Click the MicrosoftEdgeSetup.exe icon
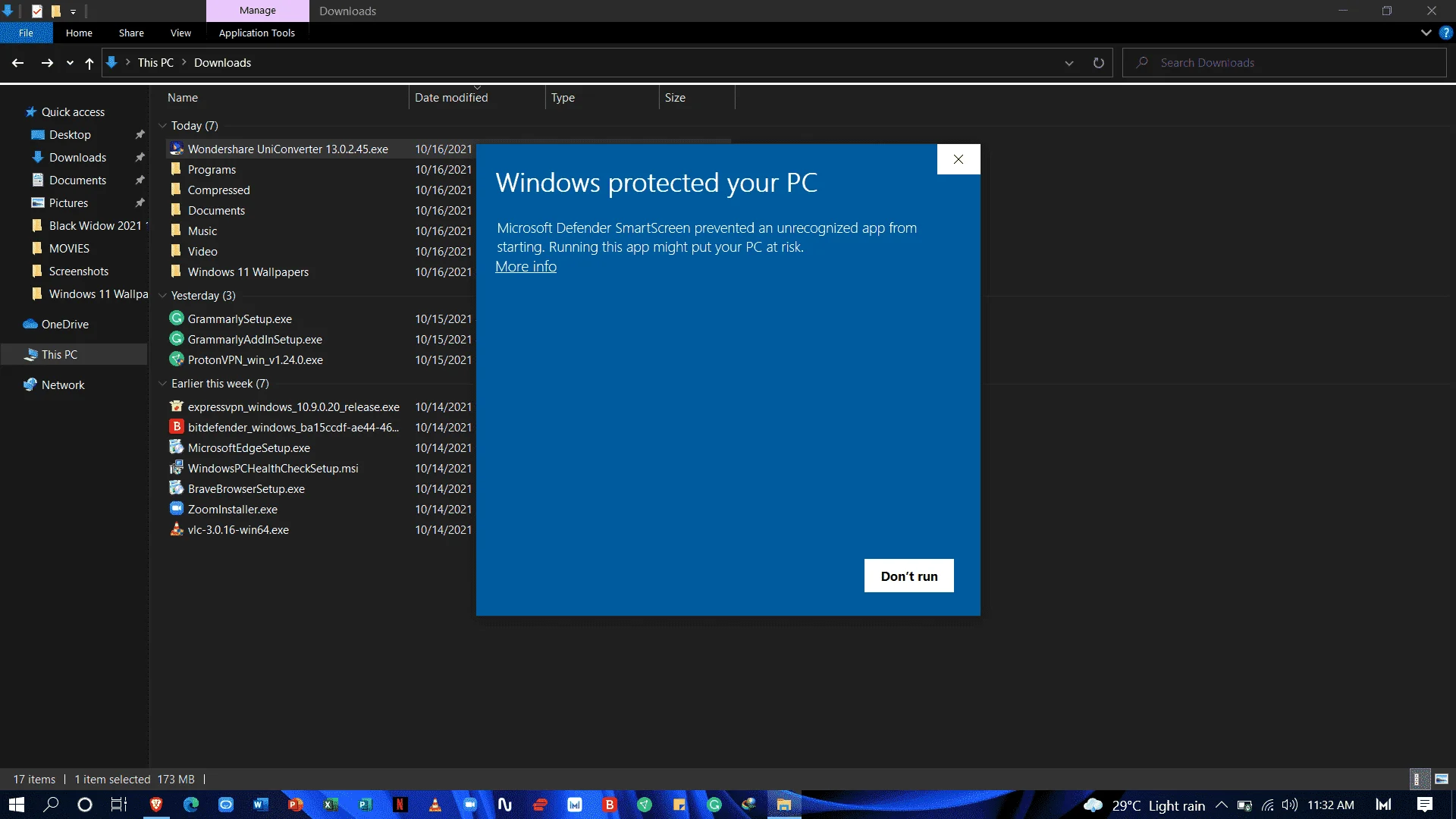 pos(177,447)
